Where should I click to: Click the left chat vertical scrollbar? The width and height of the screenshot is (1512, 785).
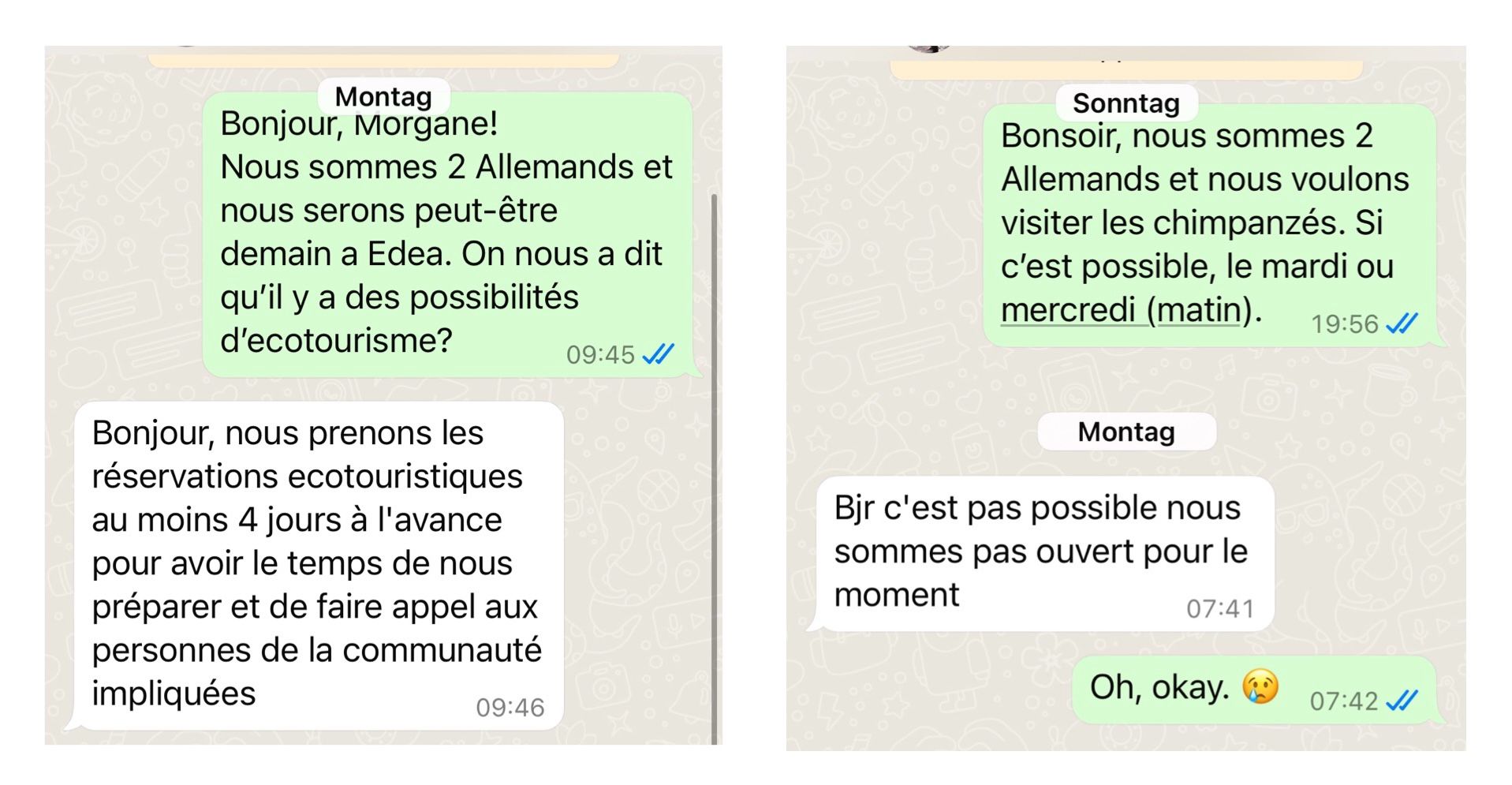coord(715,469)
